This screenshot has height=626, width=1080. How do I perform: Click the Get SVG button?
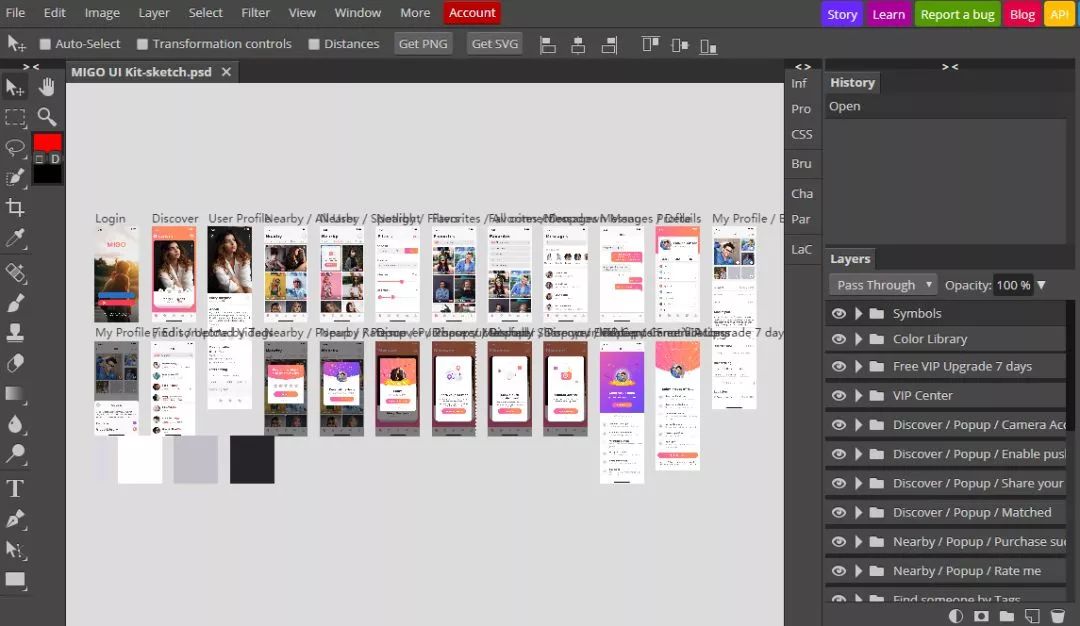point(495,43)
